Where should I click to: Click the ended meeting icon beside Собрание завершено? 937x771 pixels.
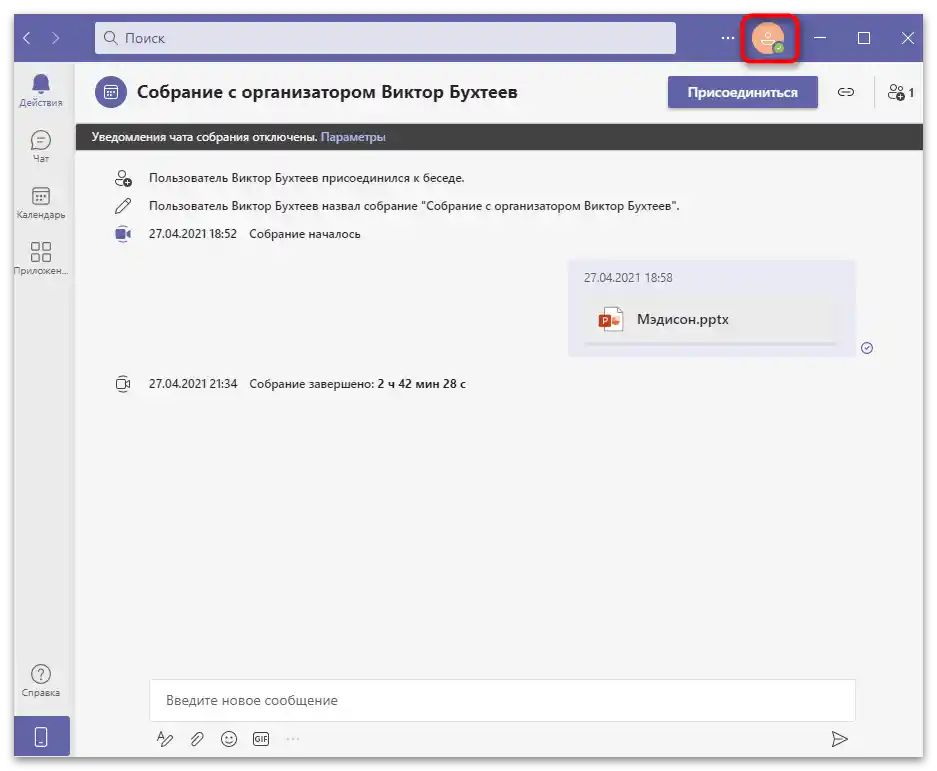(x=123, y=384)
